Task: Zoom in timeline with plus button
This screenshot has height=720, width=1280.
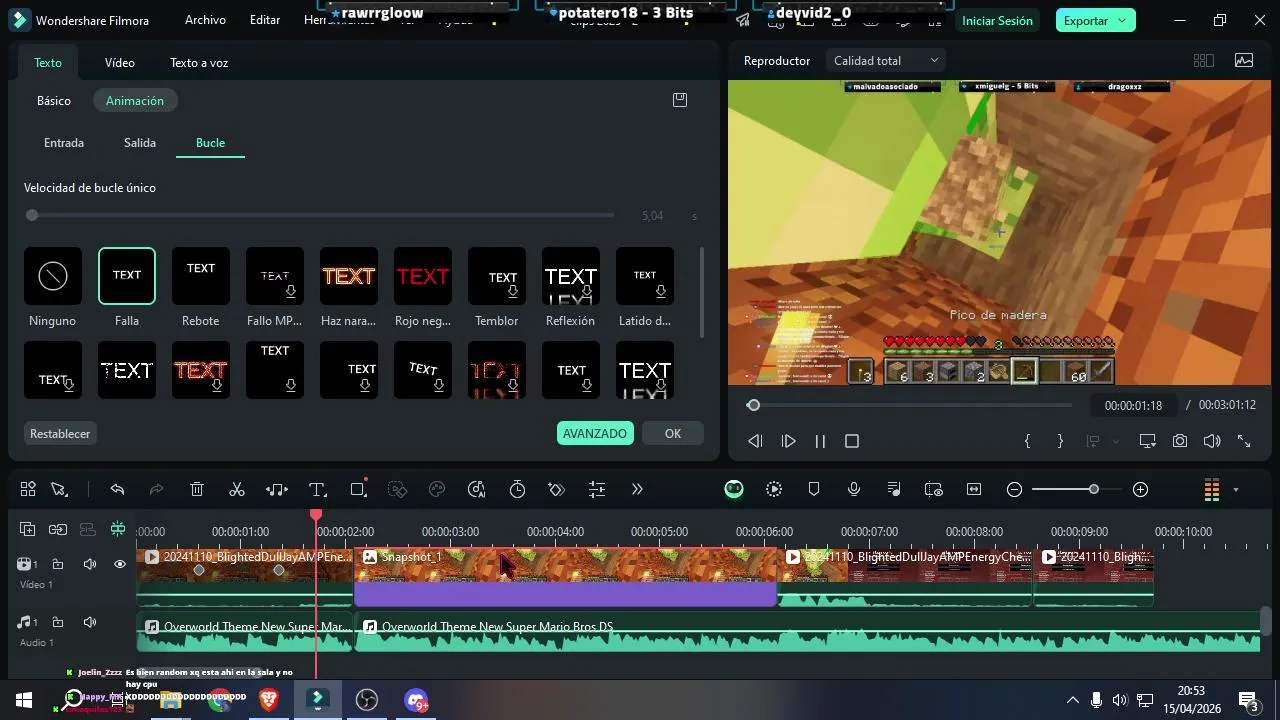Action: click(1140, 489)
